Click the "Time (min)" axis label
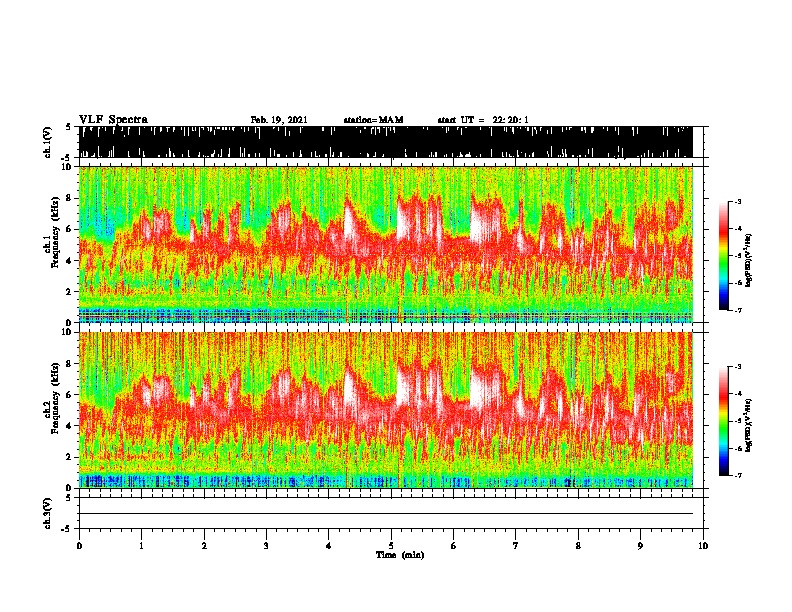 [400, 555]
